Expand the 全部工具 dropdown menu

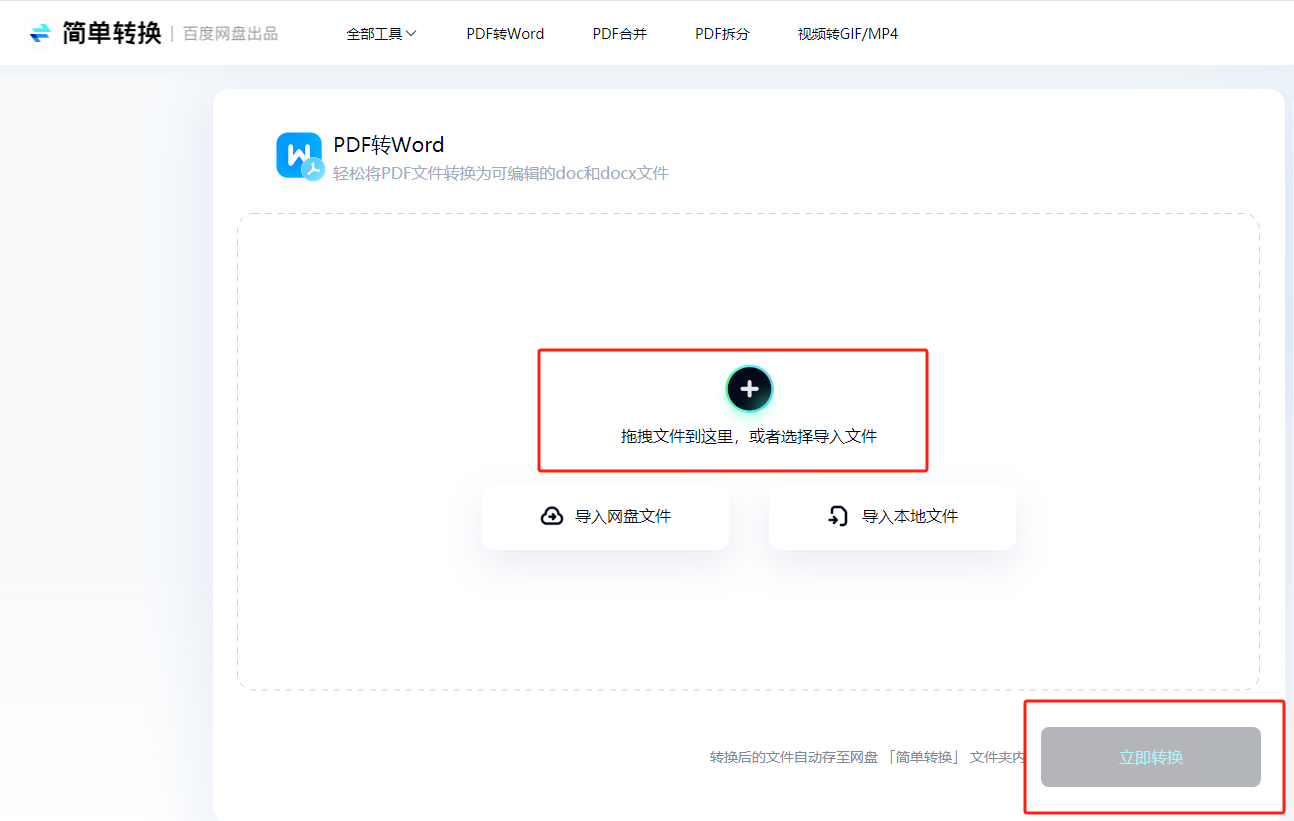coord(381,34)
